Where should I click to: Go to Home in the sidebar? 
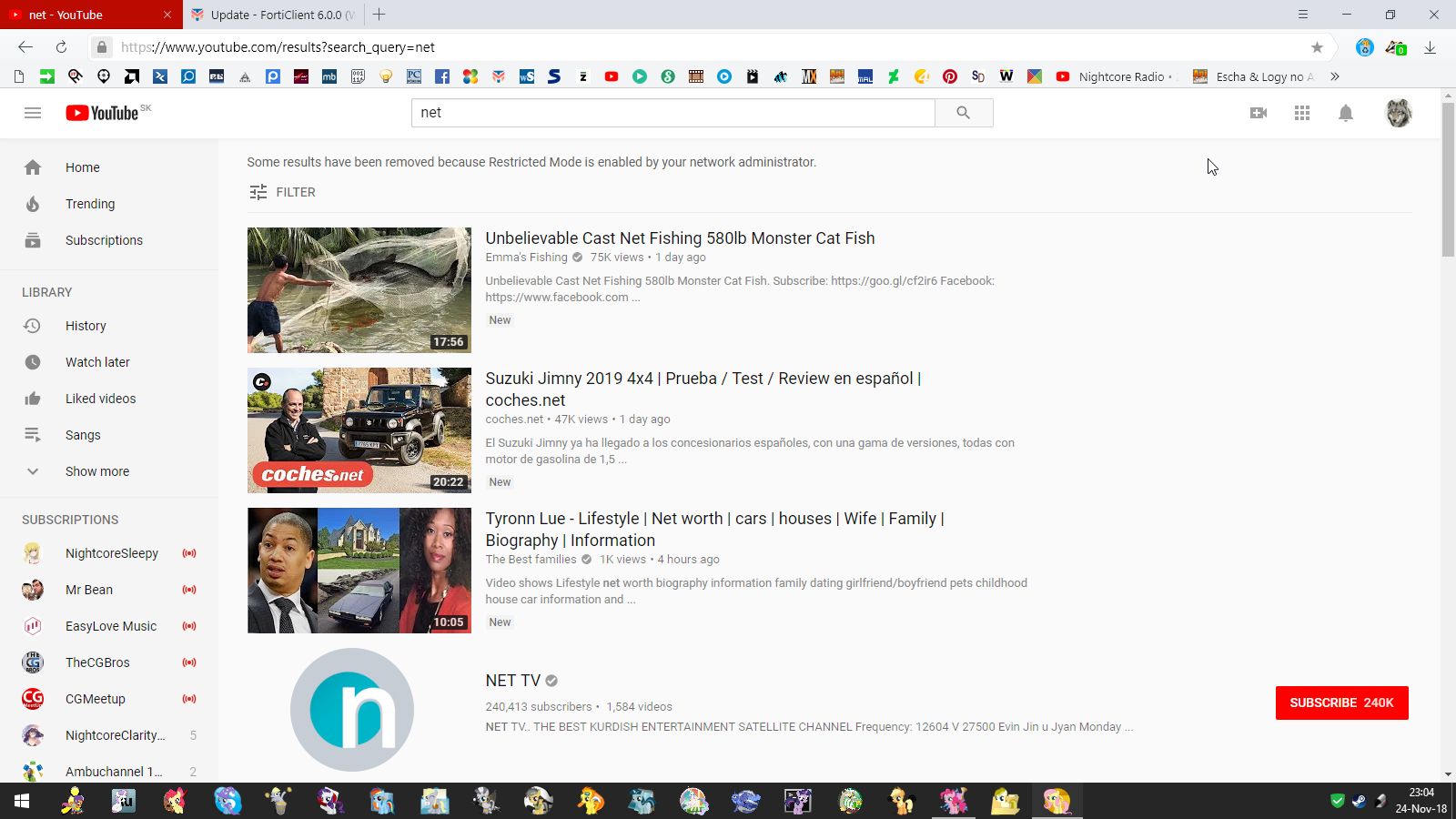(109, 167)
